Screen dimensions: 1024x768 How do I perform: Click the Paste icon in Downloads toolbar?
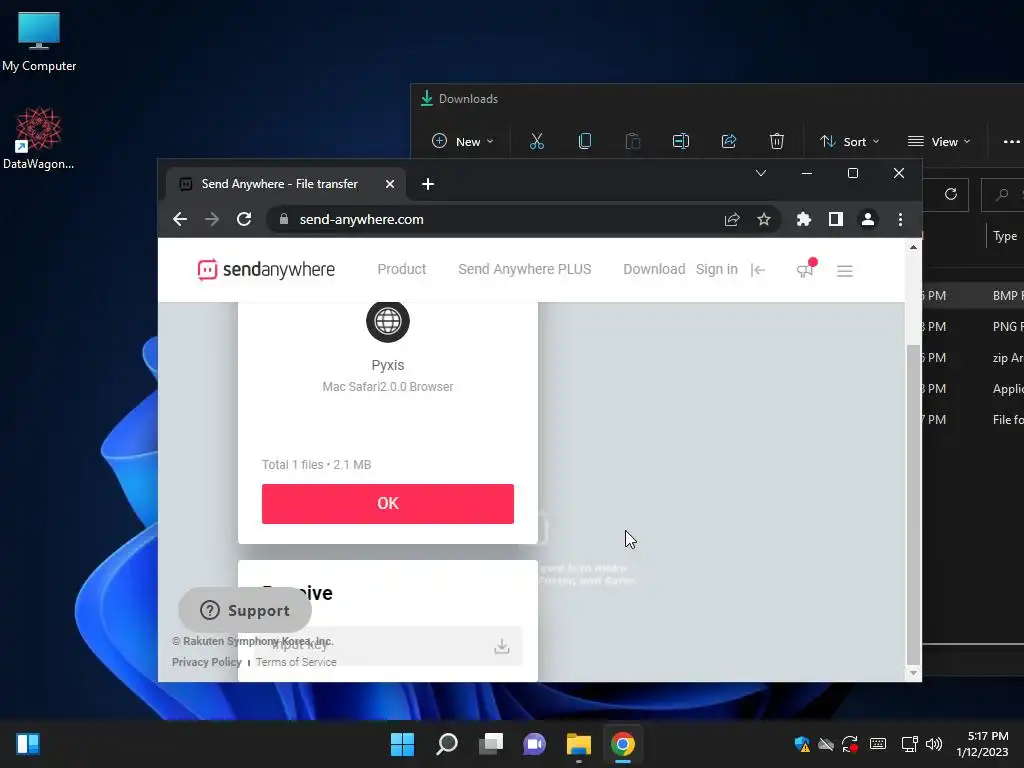coord(633,141)
